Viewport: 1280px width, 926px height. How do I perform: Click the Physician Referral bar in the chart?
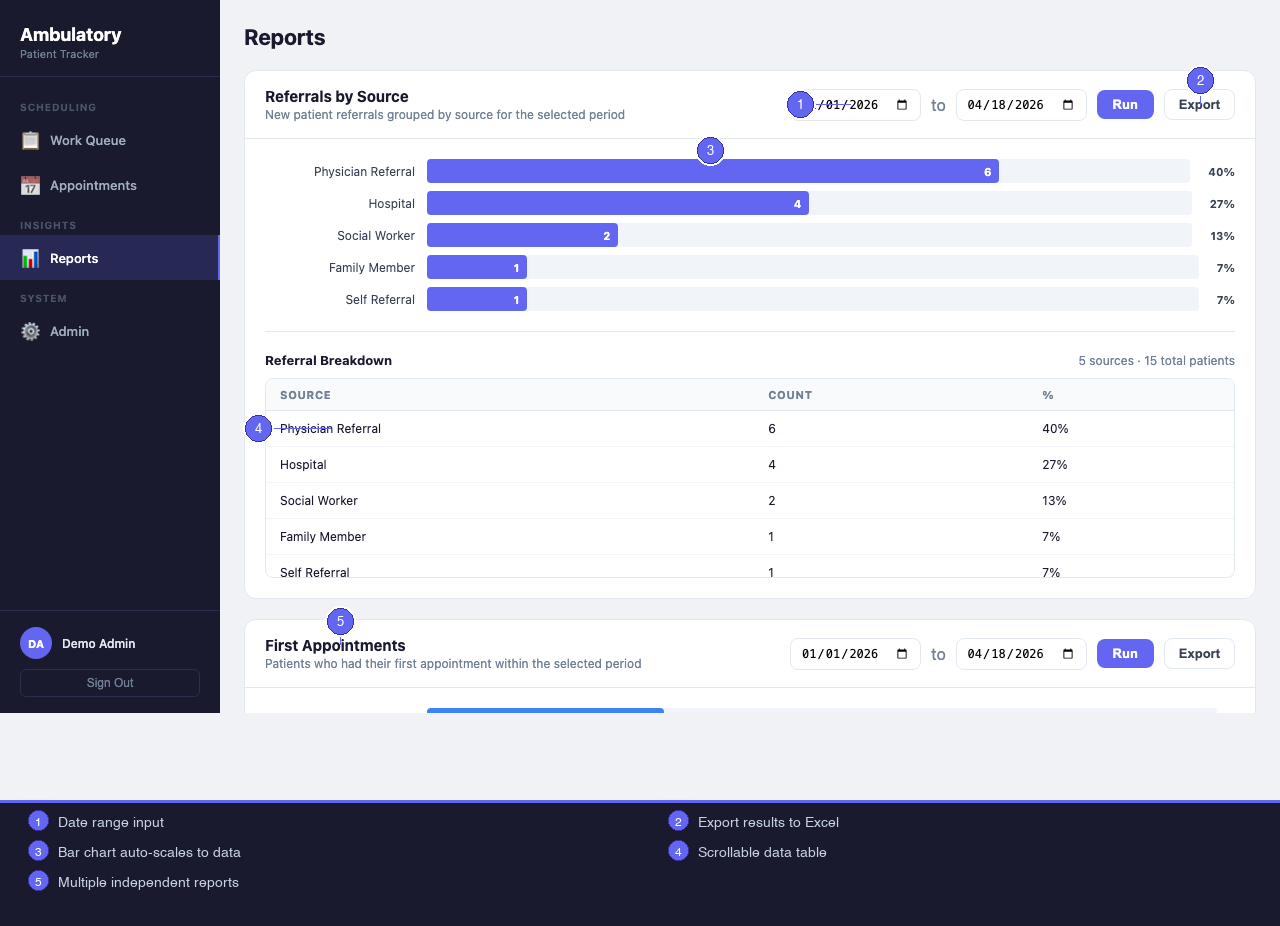710,171
